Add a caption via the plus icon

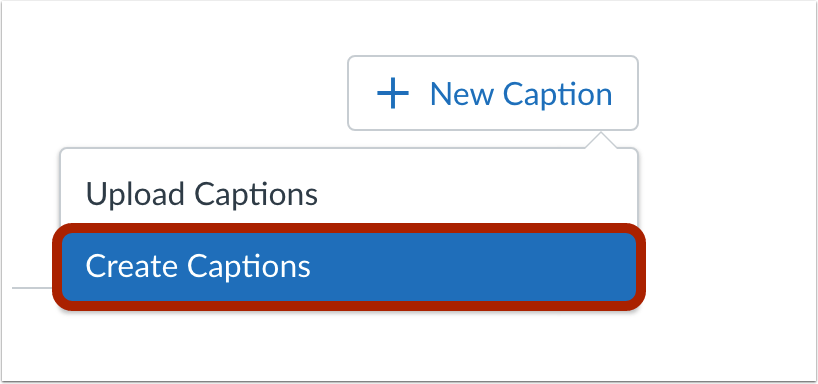[393, 94]
